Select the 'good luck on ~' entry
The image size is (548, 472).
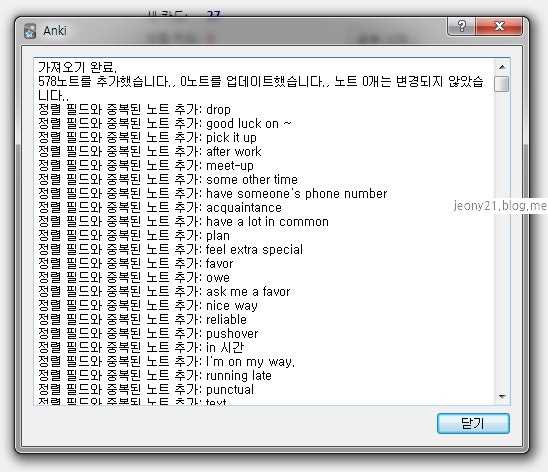click(165, 123)
